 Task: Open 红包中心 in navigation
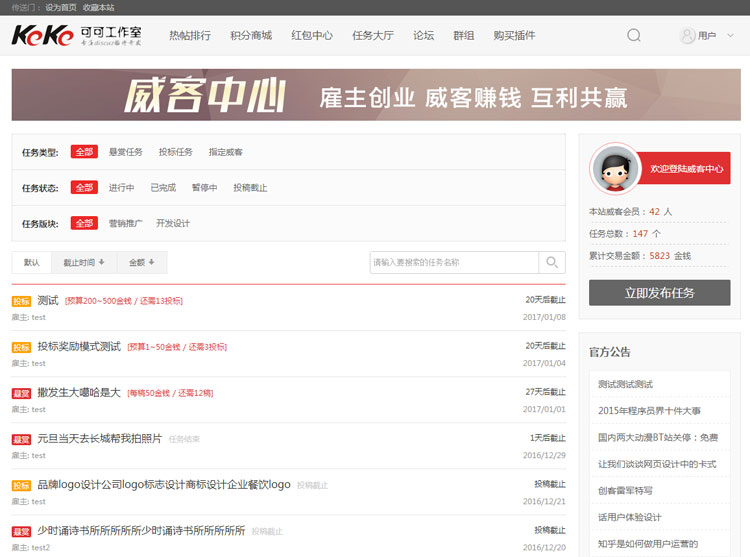coord(312,35)
